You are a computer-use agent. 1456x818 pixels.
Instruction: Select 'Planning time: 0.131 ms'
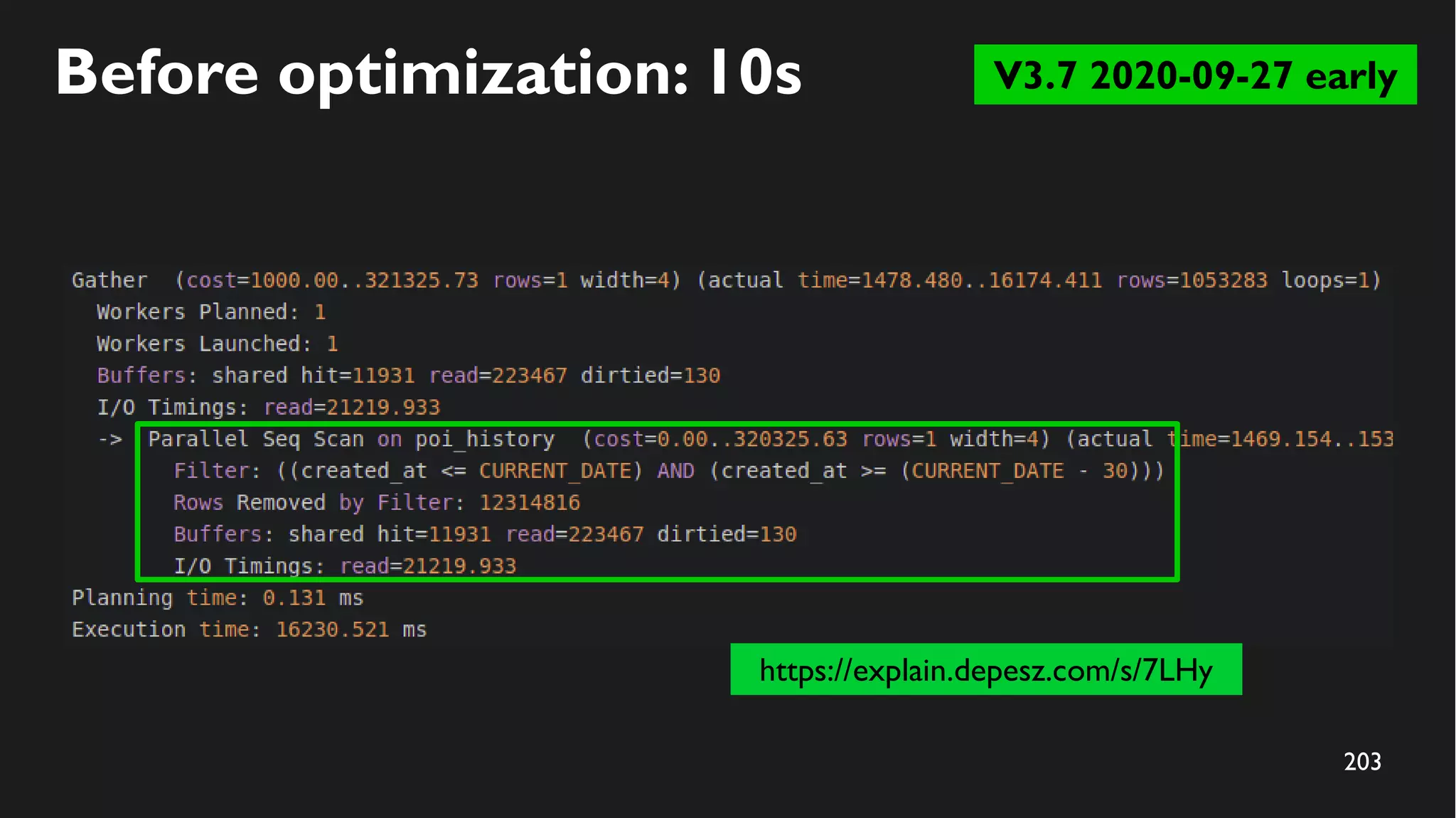(218, 598)
